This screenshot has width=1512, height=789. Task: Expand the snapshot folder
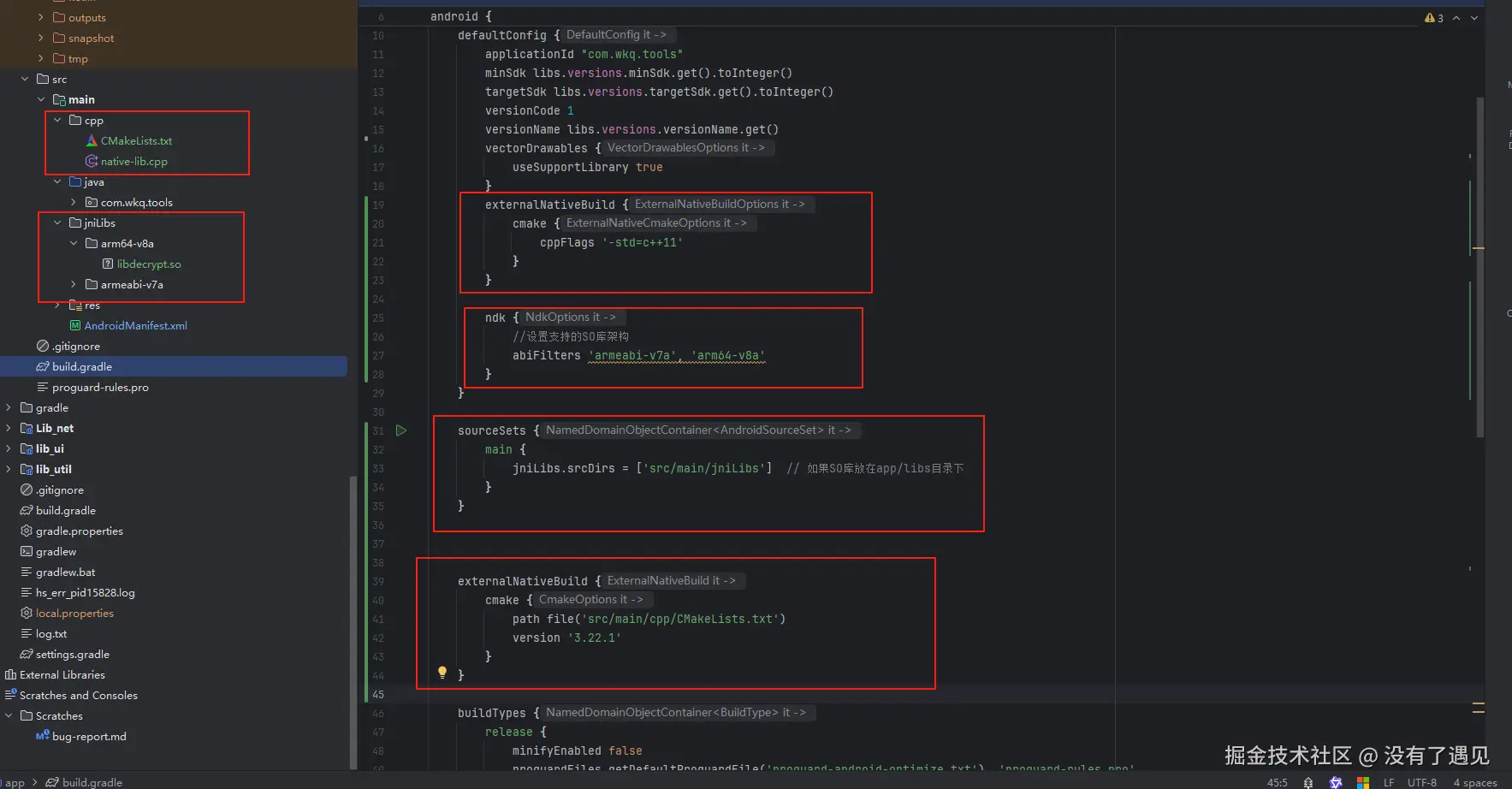coord(41,39)
